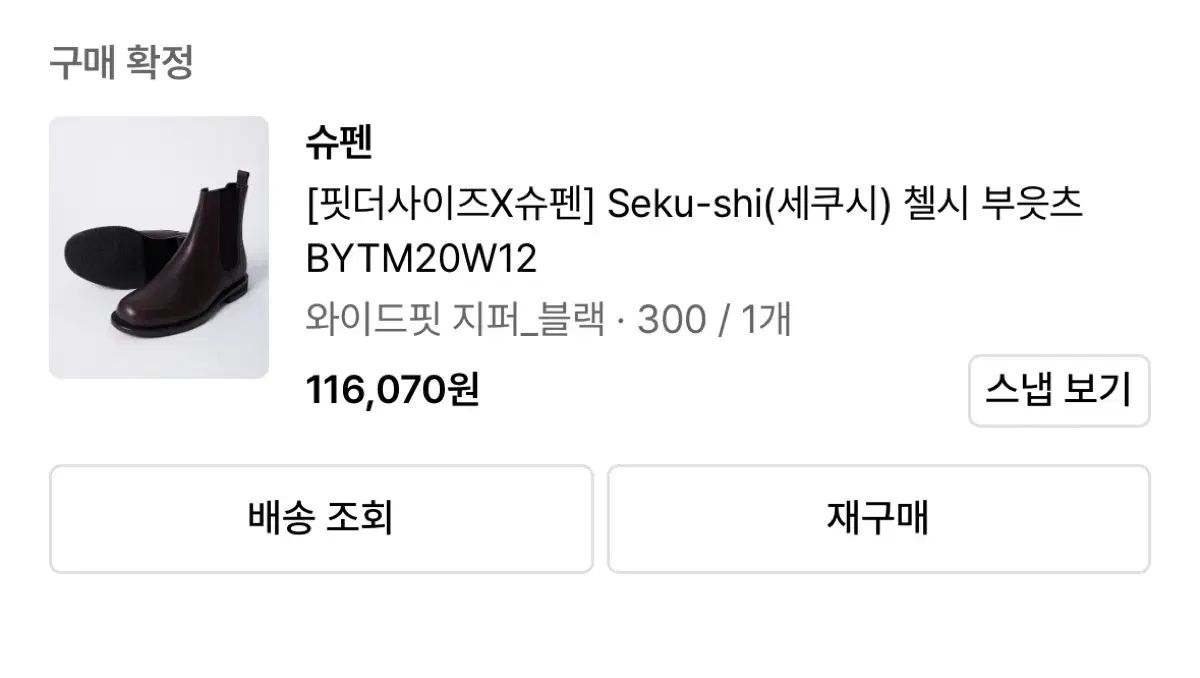Open the chelsea boots product thumbnail
The height and width of the screenshot is (678, 1200).
coord(159,247)
